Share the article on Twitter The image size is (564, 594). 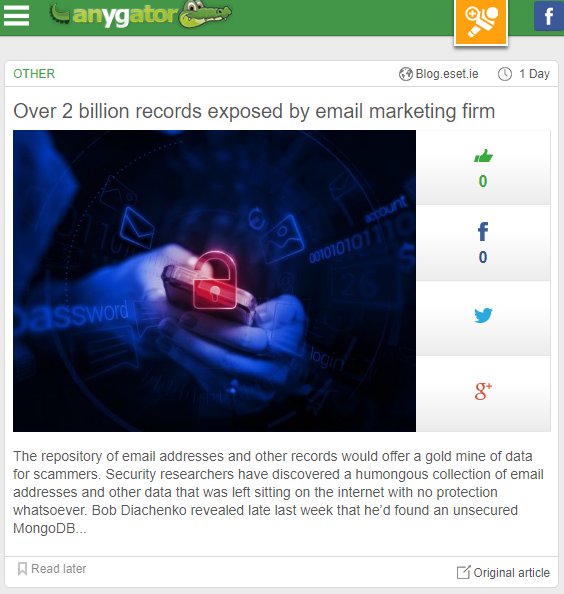click(x=483, y=315)
